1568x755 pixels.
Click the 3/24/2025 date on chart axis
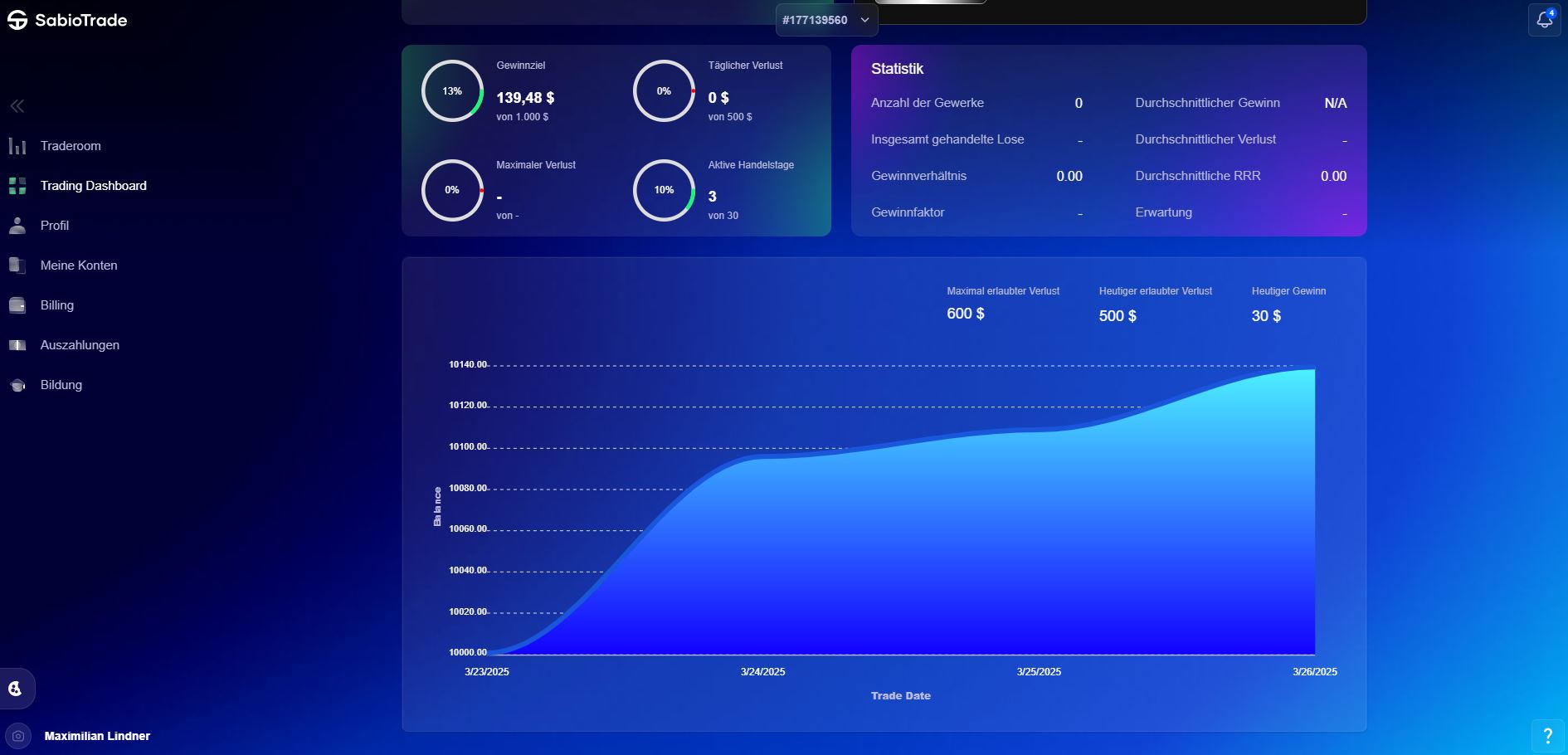(x=762, y=672)
